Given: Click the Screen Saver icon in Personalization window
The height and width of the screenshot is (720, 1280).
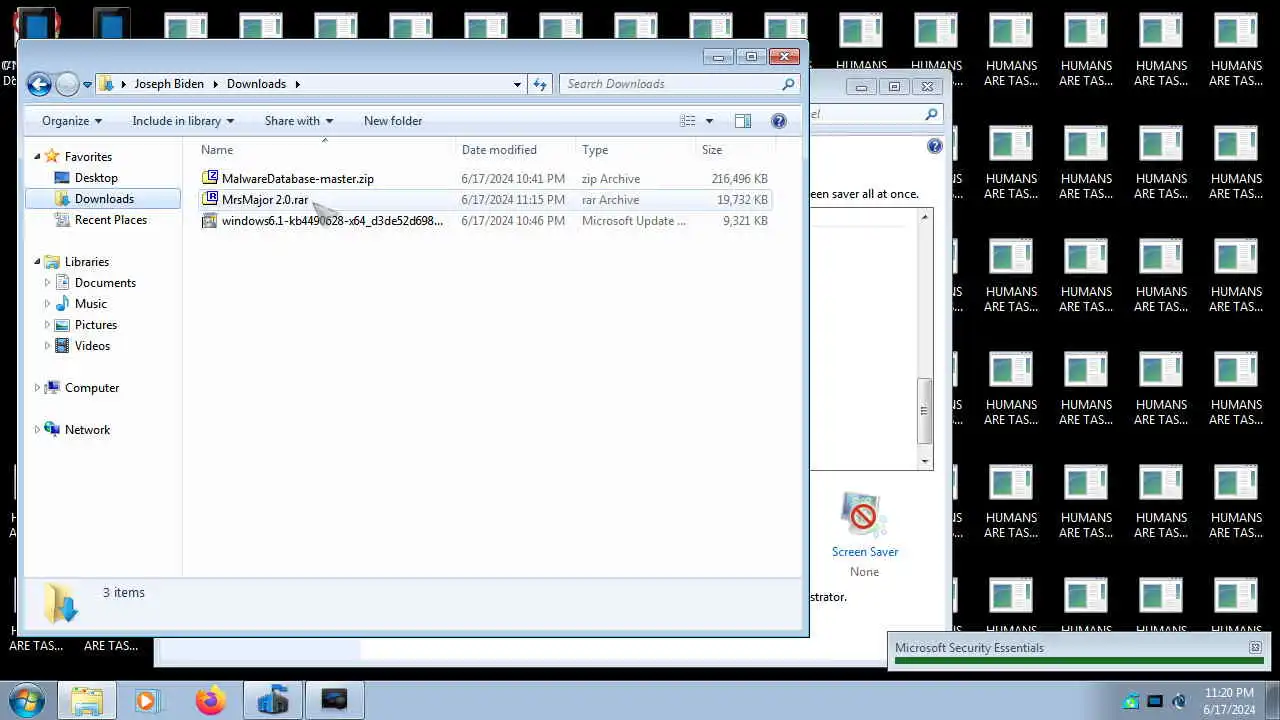Looking at the screenshot, I should (862, 514).
